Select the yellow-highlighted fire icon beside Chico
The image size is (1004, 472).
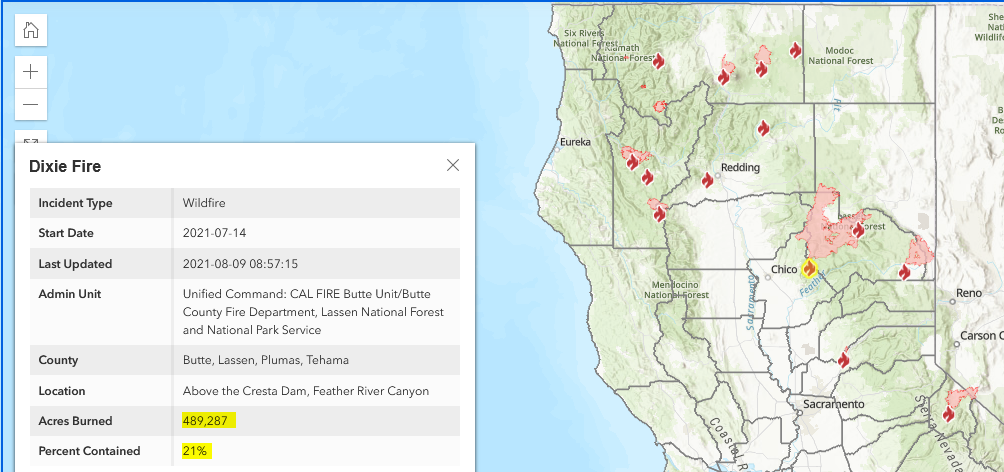[810, 267]
